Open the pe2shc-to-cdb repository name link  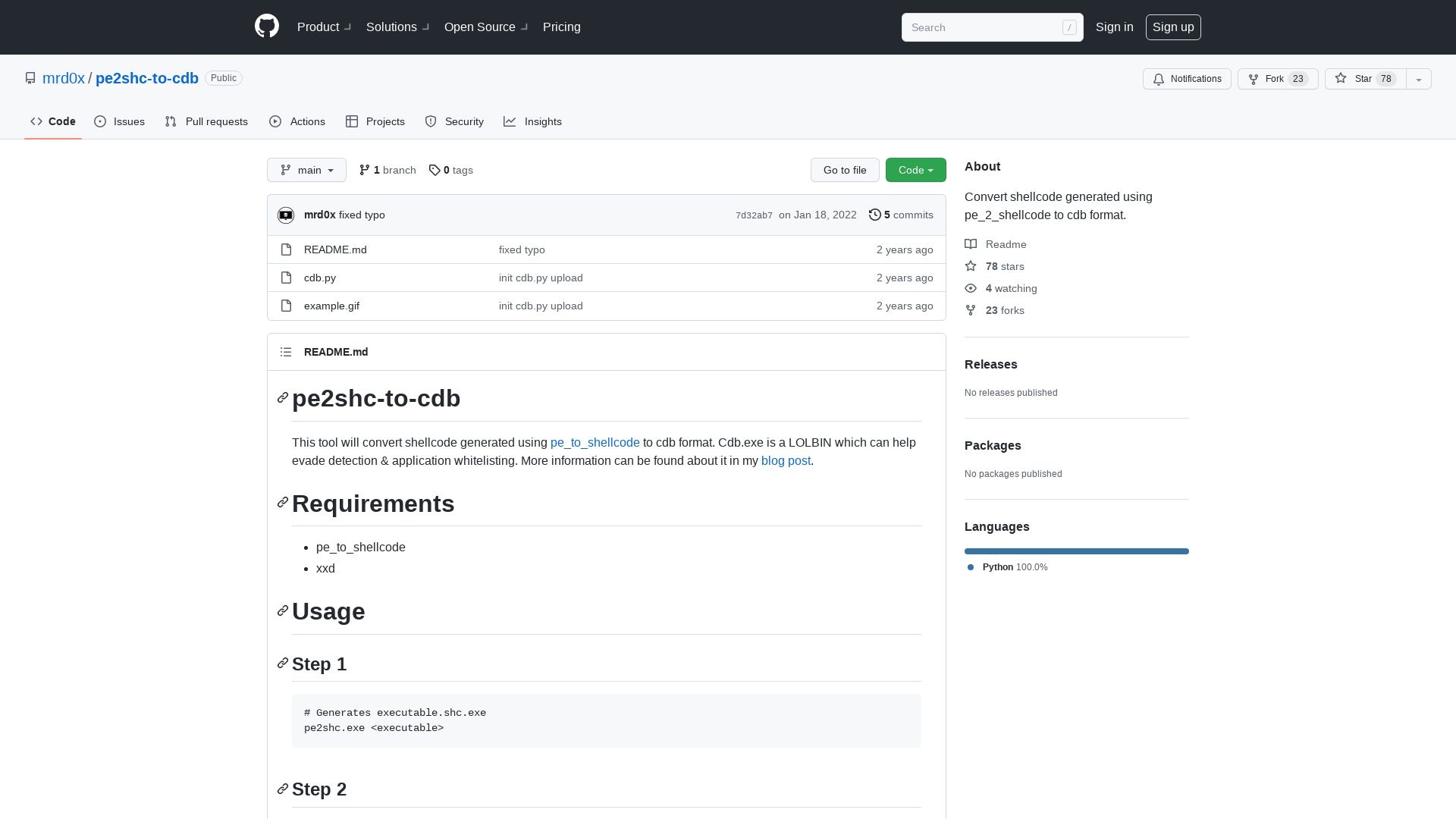click(x=147, y=78)
